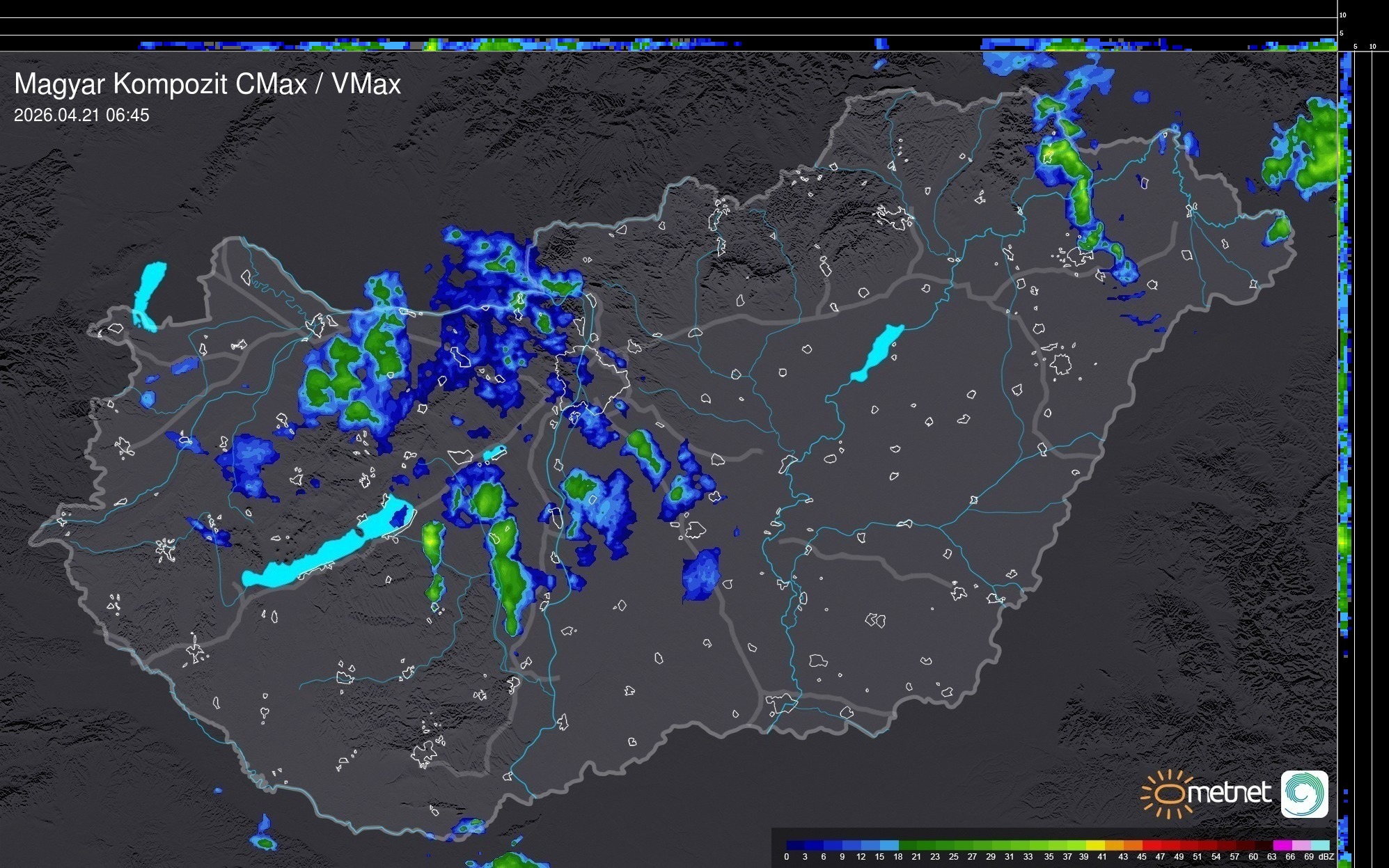Image resolution: width=1389 pixels, height=868 pixels.
Task: Click the yellow 39 dBZ legend swatch
Action: click(x=1094, y=845)
